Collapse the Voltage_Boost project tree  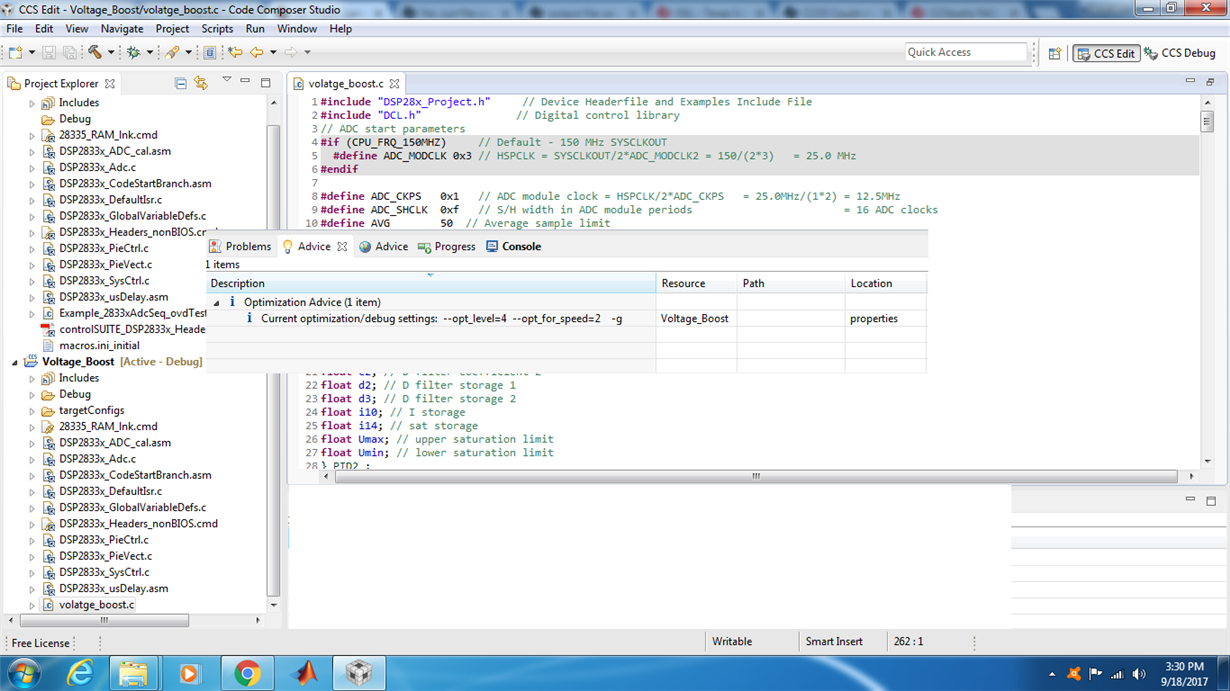coord(15,362)
